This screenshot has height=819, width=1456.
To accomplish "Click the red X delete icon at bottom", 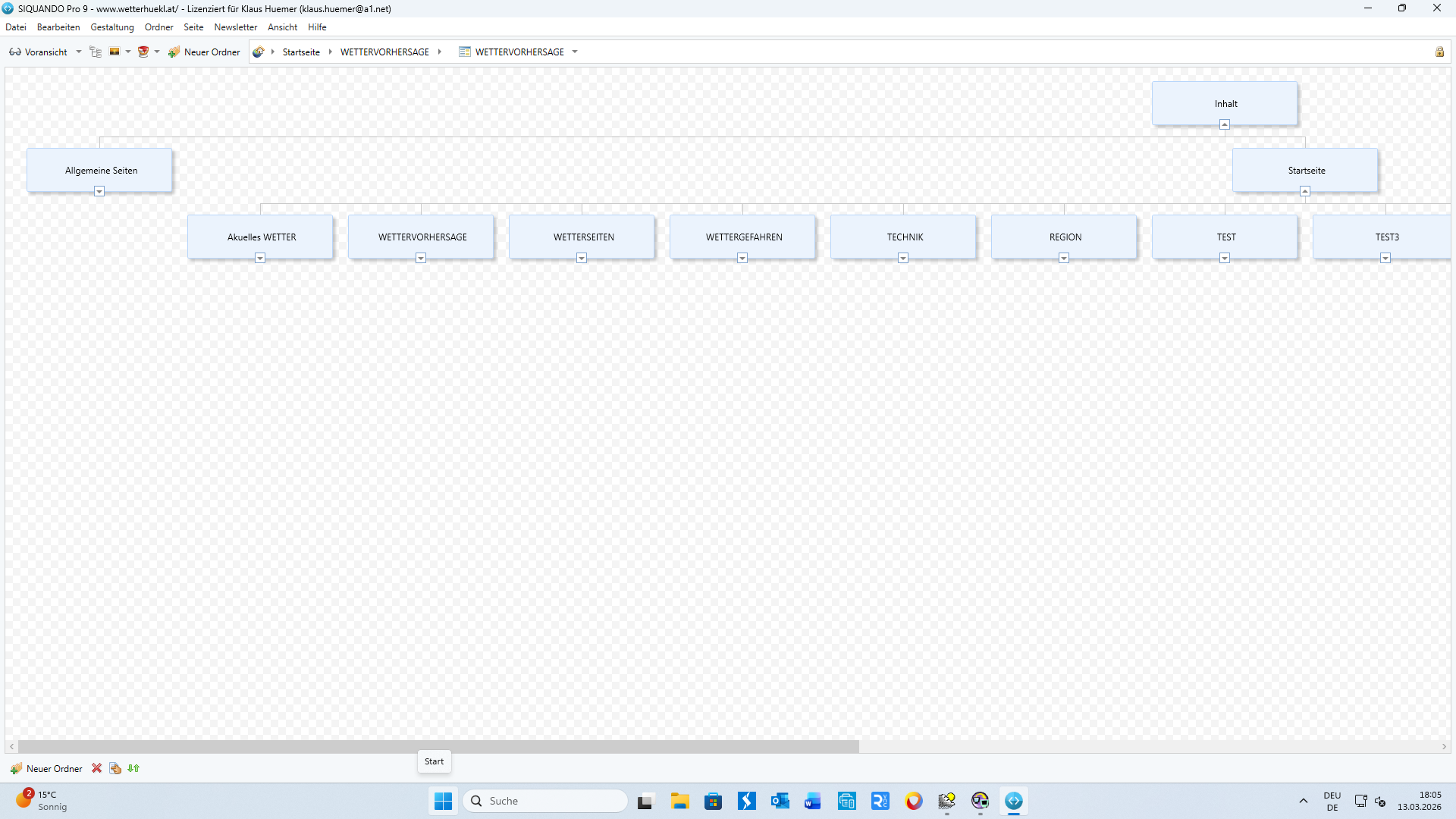I will [96, 768].
